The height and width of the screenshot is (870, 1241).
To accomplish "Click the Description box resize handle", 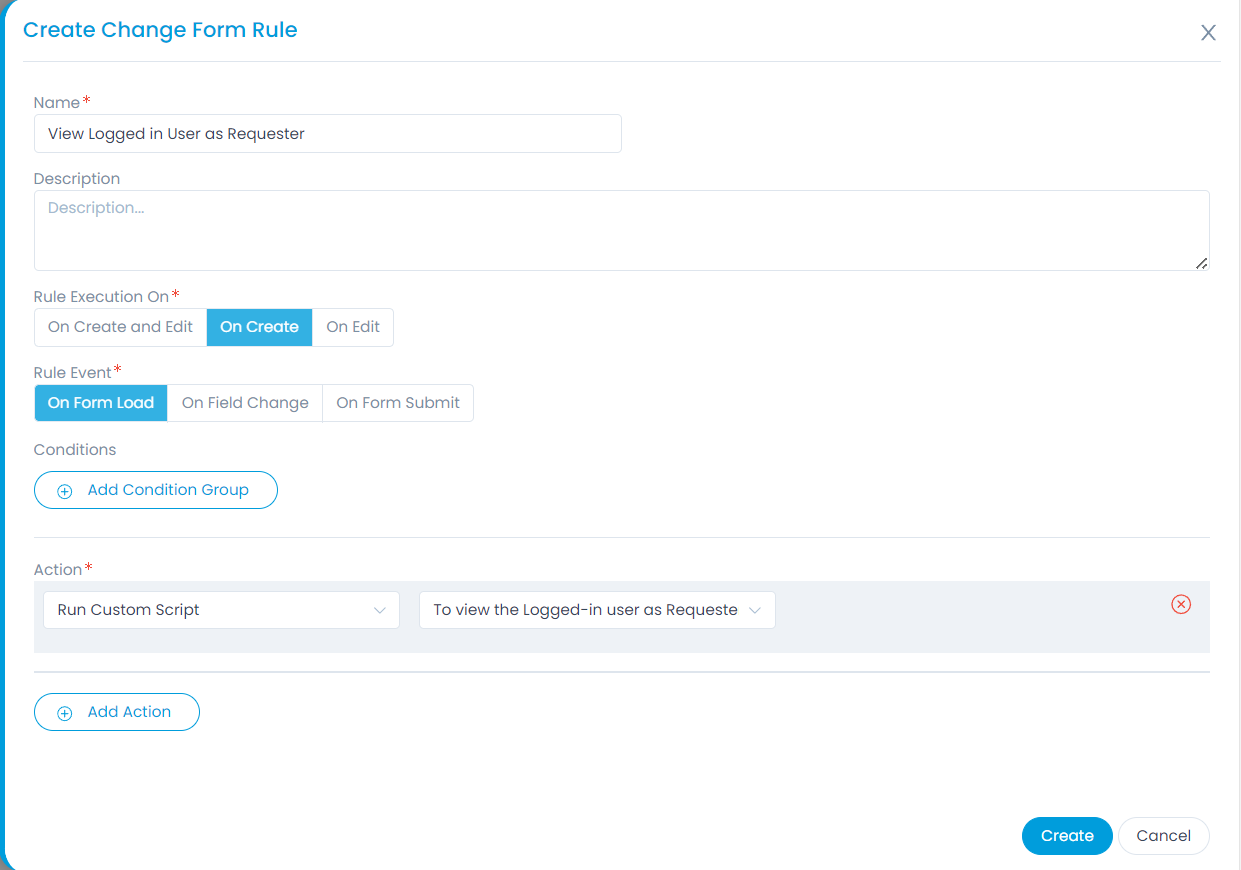I will click(1201, 263).
